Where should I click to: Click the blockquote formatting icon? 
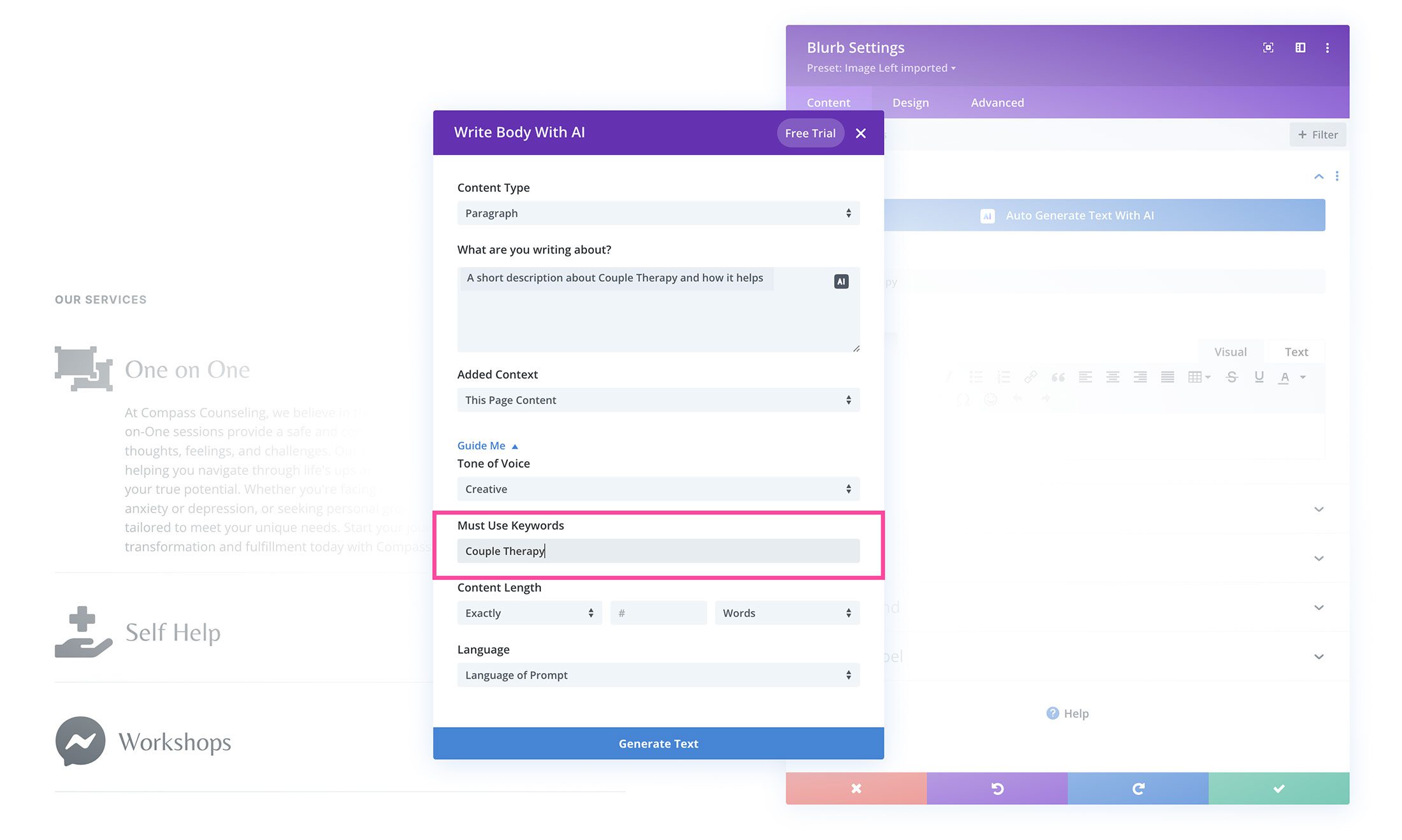coord(1057,377)
